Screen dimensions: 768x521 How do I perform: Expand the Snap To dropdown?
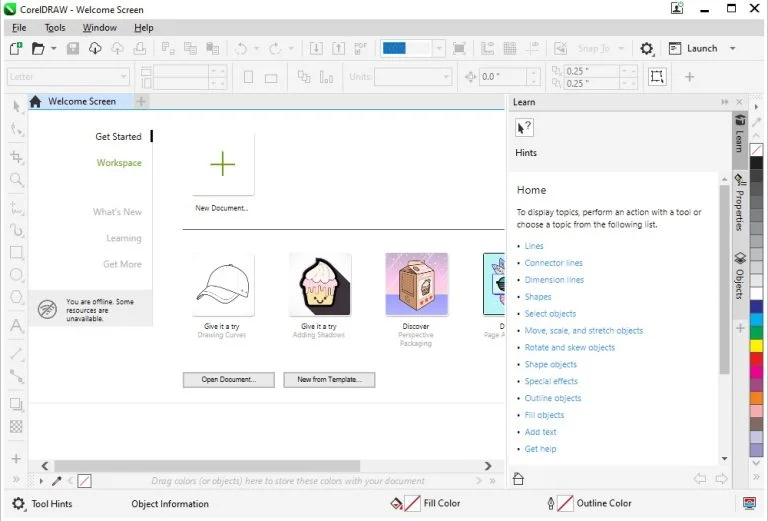click(621, 48)
